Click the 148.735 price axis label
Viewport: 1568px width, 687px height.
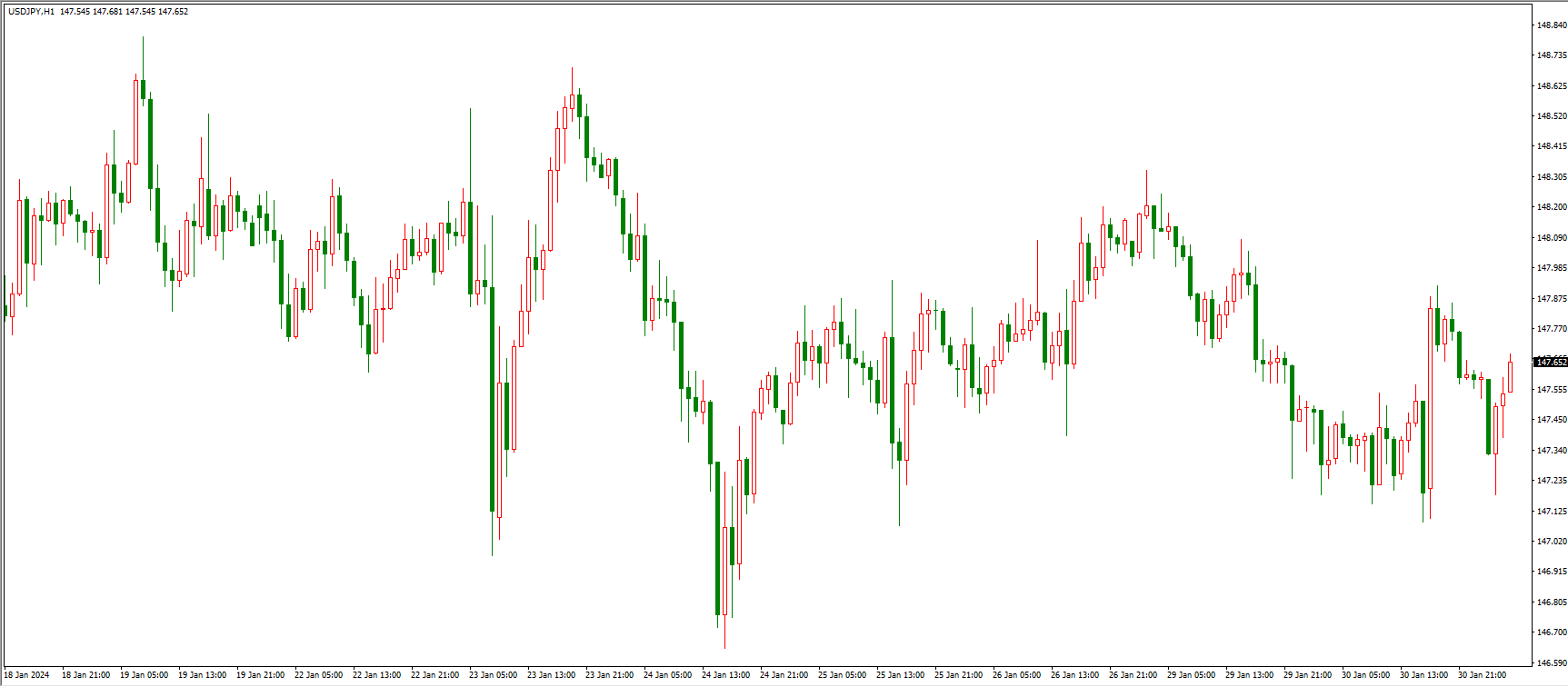coord(1551,55)
